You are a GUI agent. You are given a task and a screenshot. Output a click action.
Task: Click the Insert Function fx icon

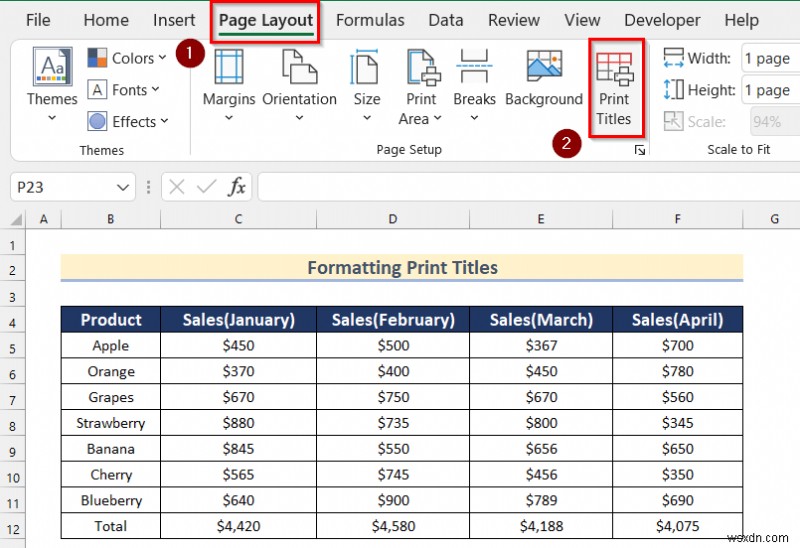237,187
